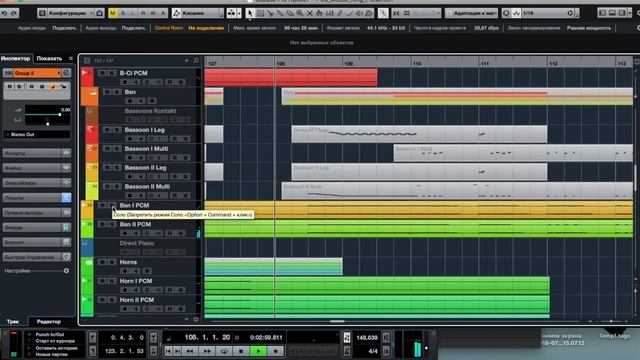Open the 1/16 quantize preset dropdown
Viewport: 640px width, 360px height.
(543, 13)
